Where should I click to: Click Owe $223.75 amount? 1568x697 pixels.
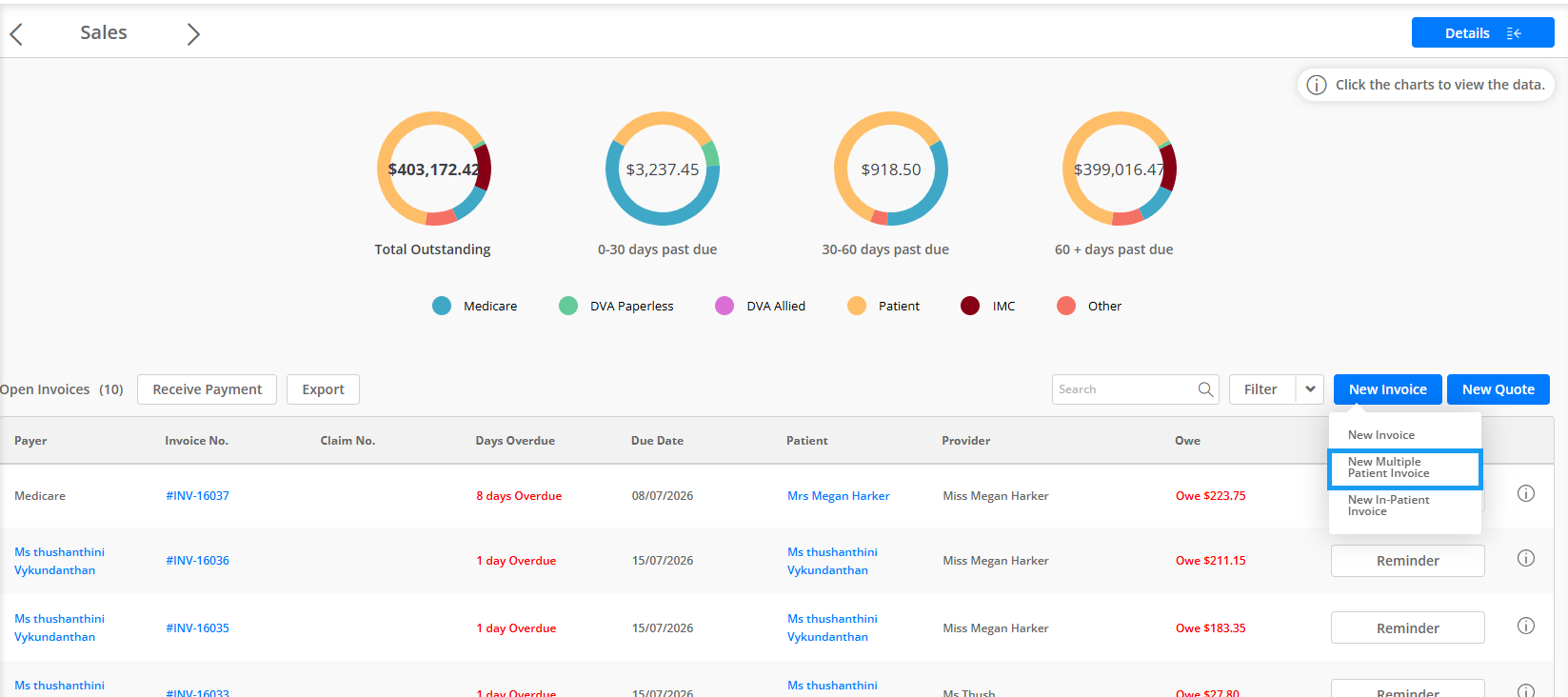click(x=1210, y=496)
